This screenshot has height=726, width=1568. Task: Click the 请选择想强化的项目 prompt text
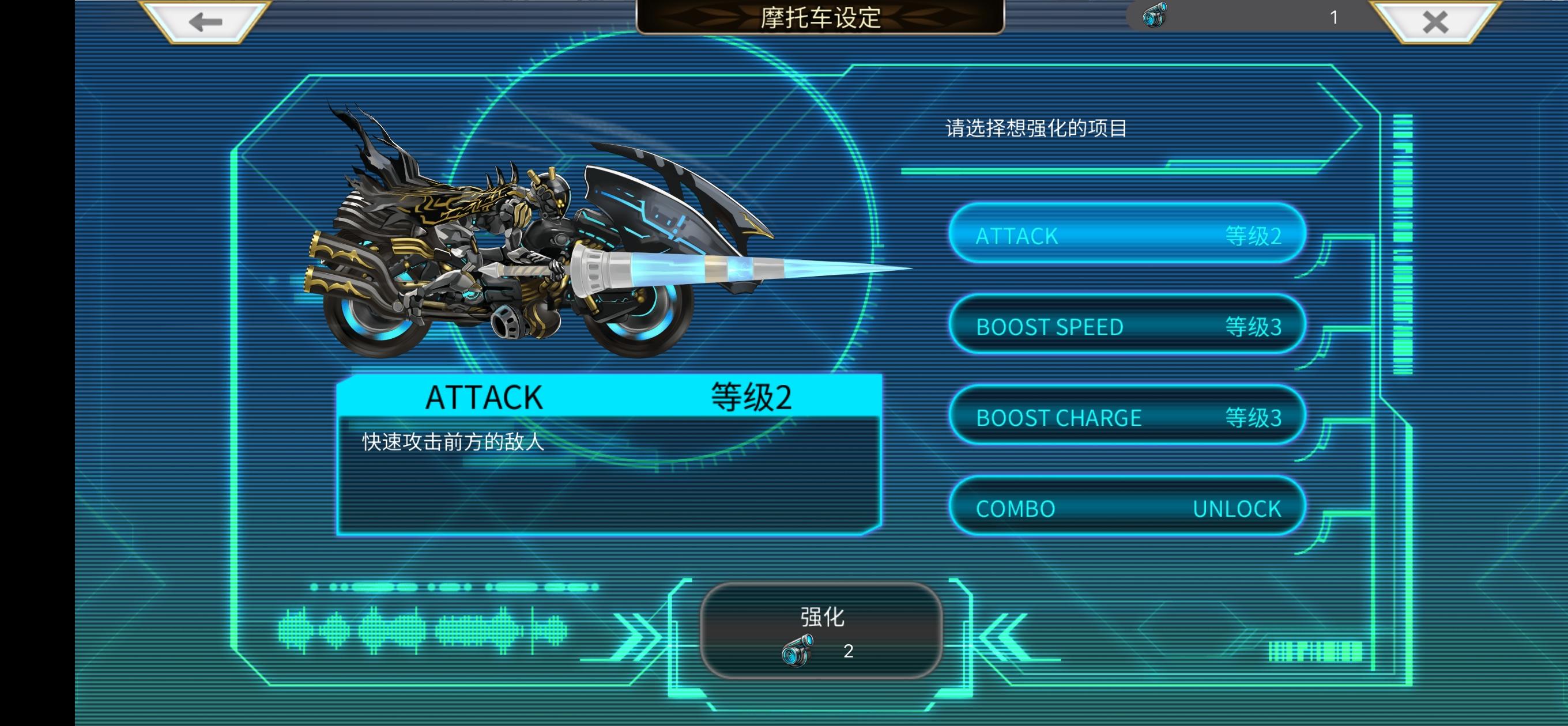[x=1036, y=128]
